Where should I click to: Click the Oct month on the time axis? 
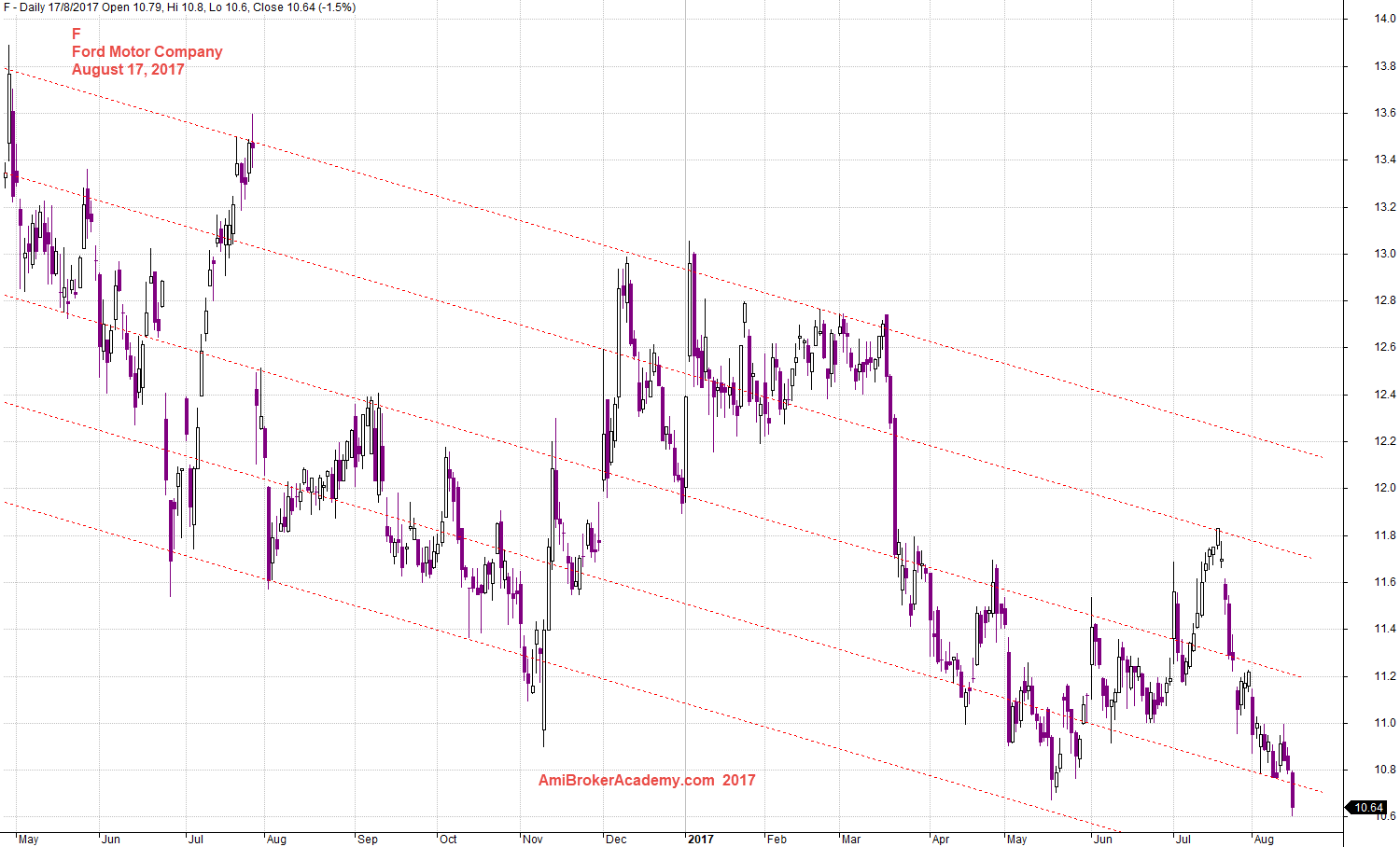click(x=448, y=840)
